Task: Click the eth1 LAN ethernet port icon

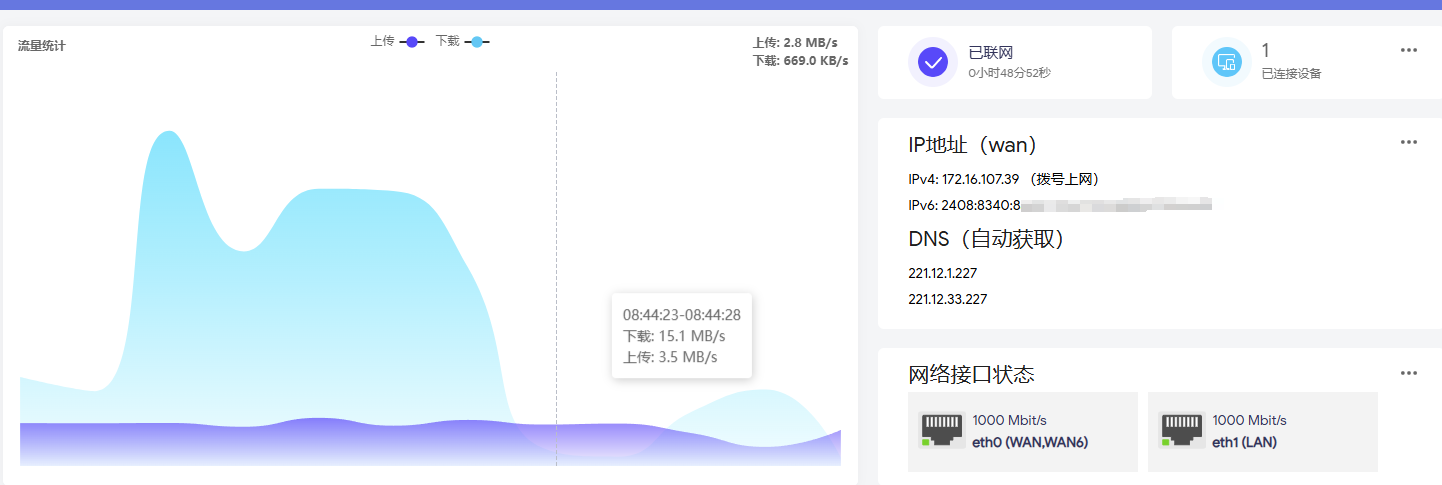Action: pos(1180,431)
